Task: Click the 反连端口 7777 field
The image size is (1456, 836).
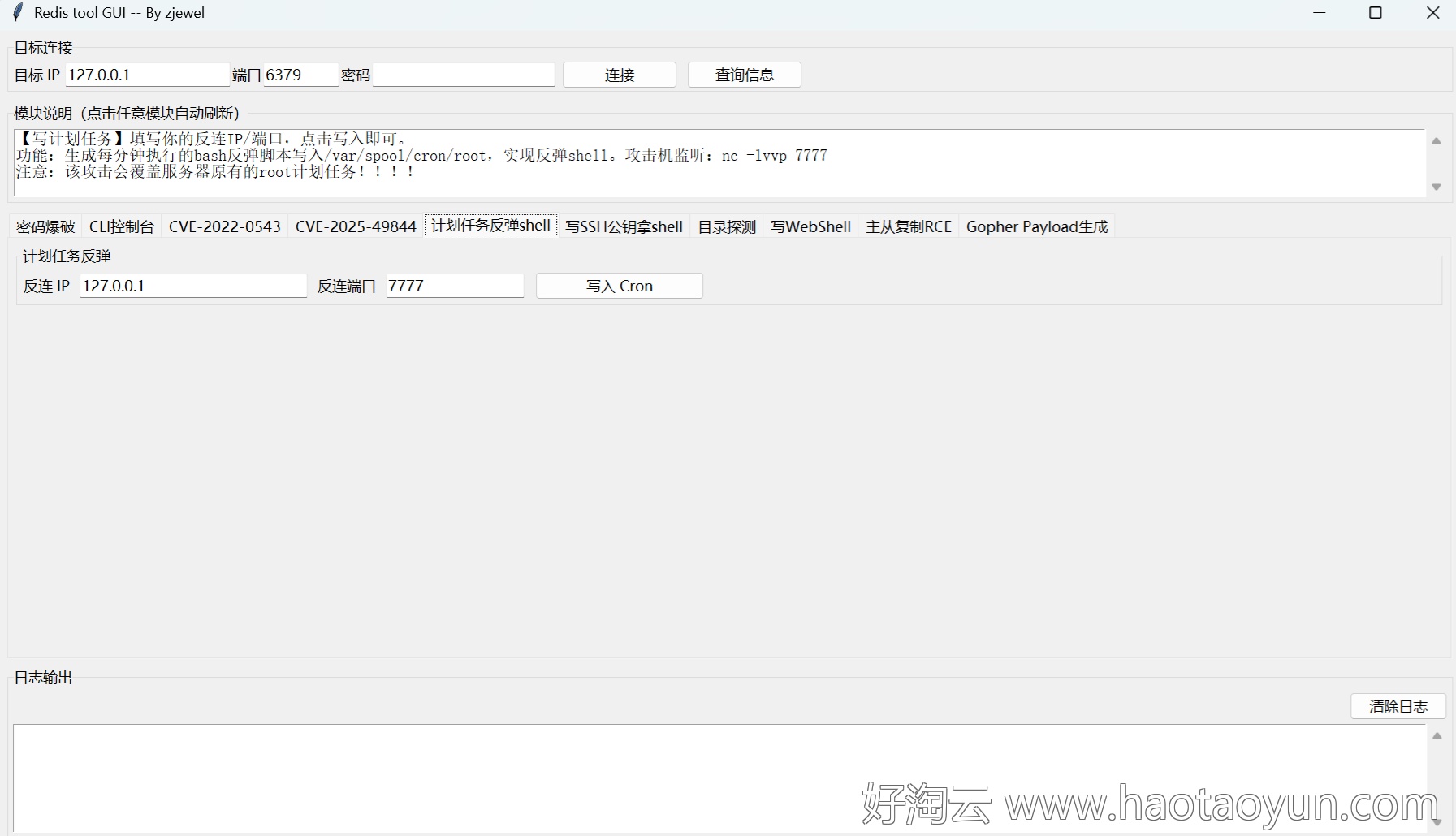Action: (455, 286)
